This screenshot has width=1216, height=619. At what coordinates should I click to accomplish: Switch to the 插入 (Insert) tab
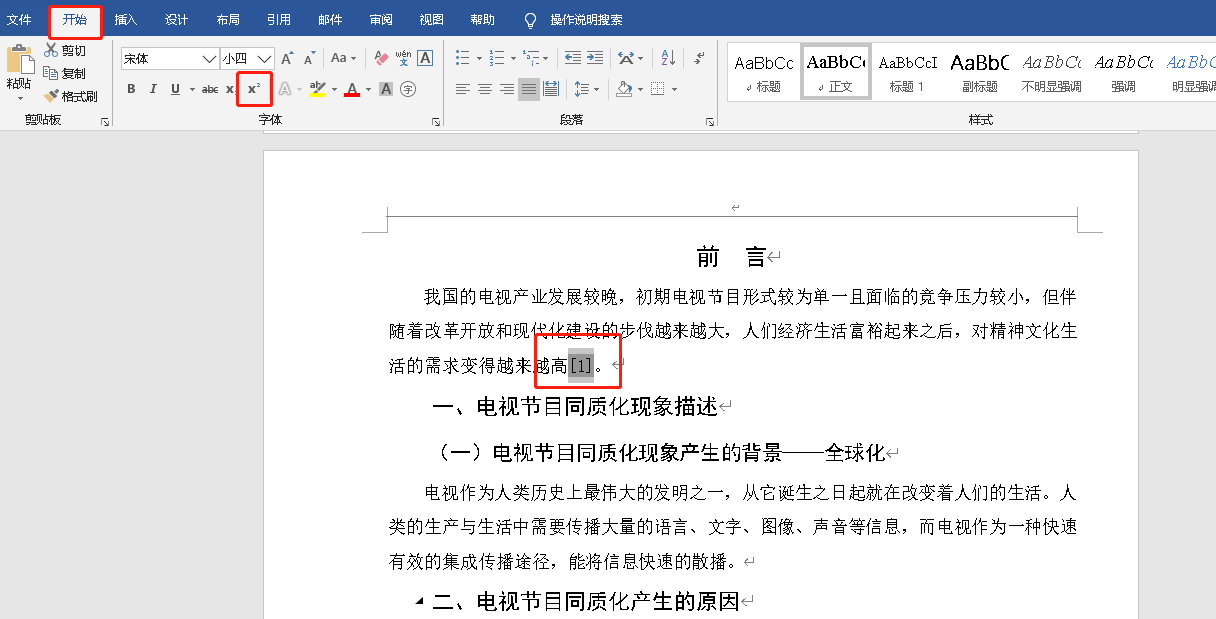click(126, 20)
